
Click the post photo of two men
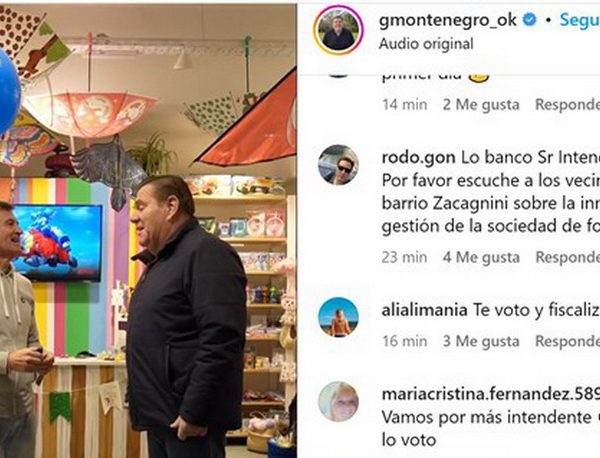148,231
